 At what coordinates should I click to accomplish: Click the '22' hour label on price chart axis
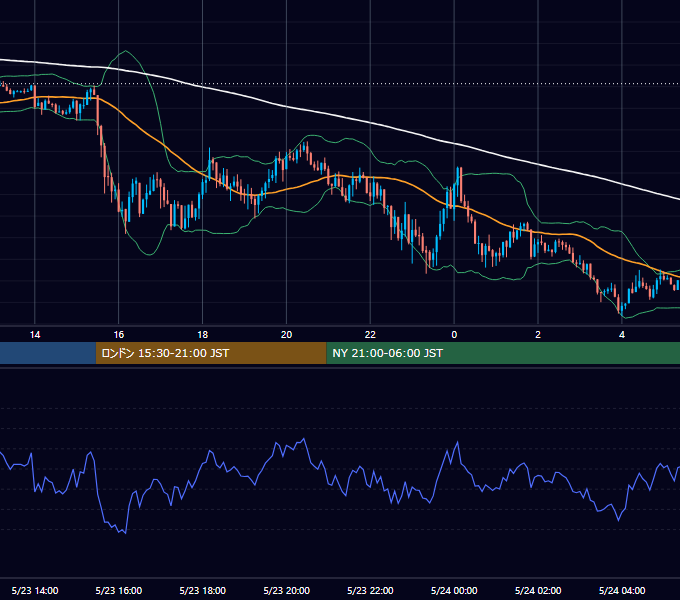pos(370,335)
